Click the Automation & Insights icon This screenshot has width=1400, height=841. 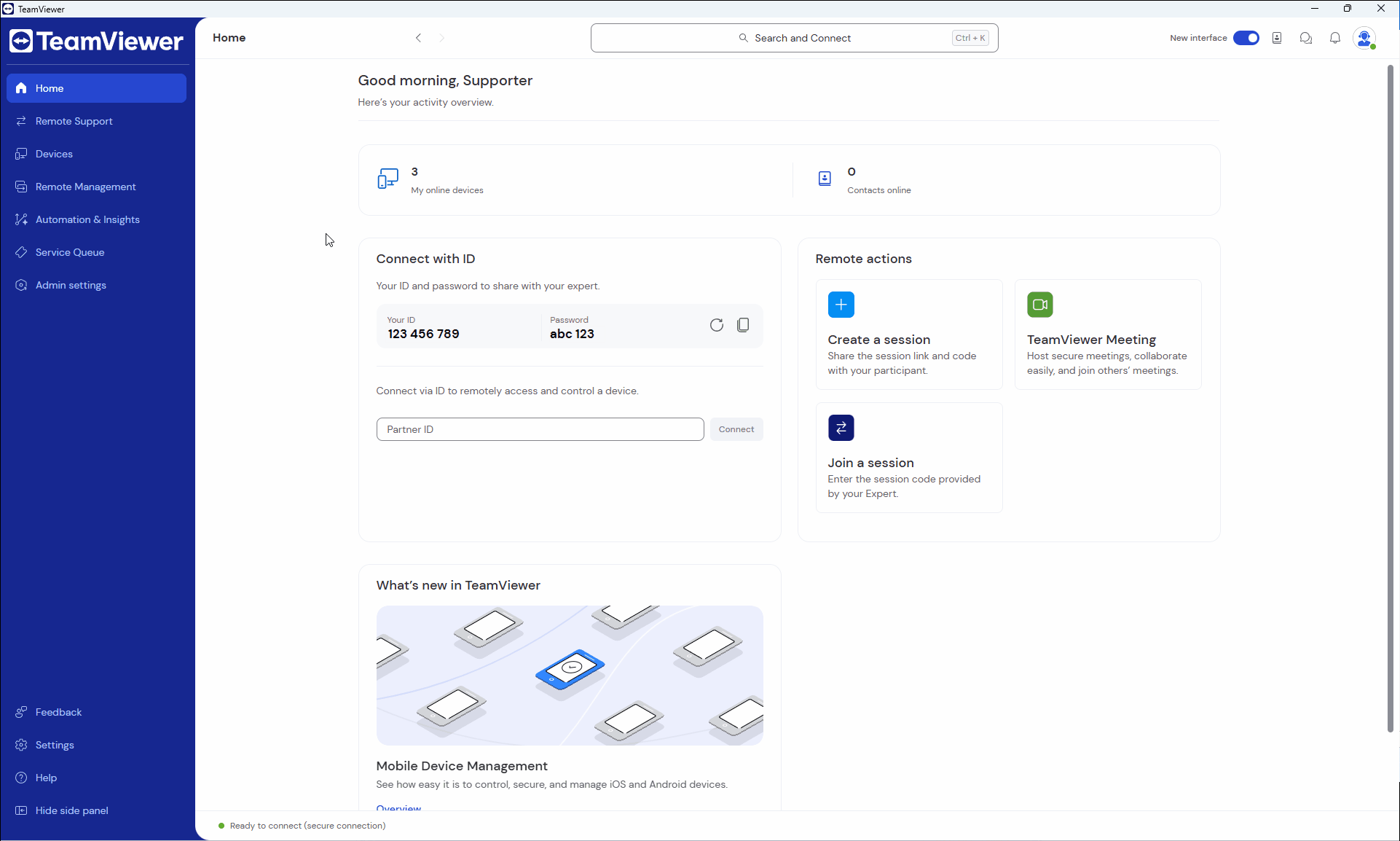tap(21, 219)
